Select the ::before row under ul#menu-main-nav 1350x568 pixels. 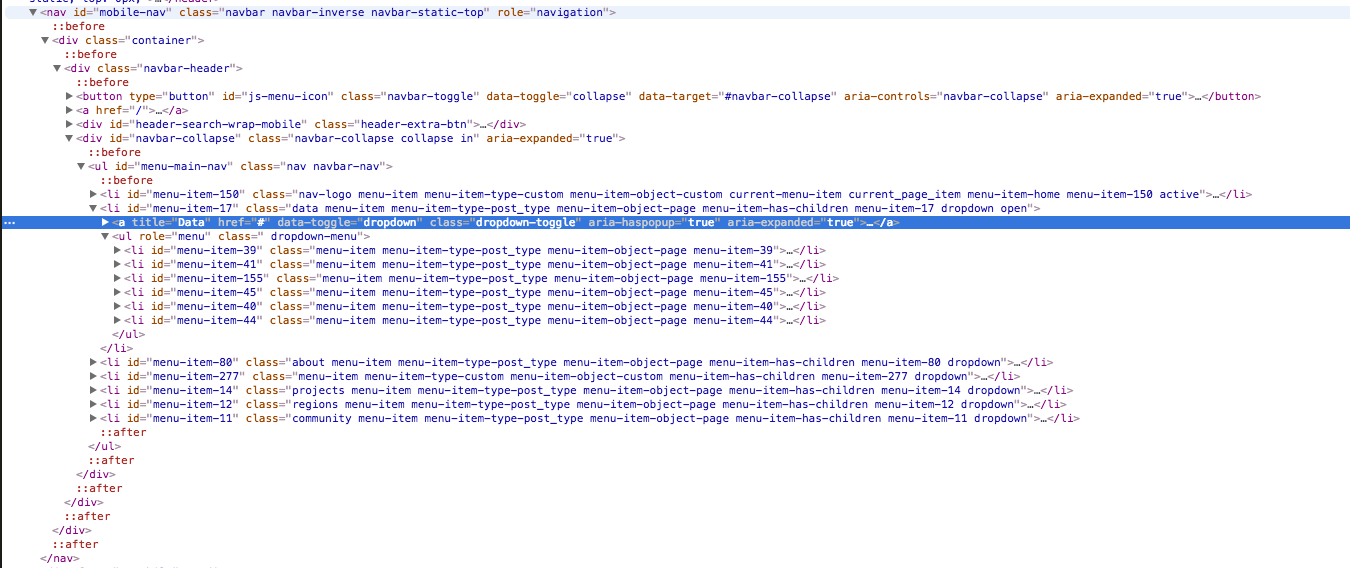(127, 181)
